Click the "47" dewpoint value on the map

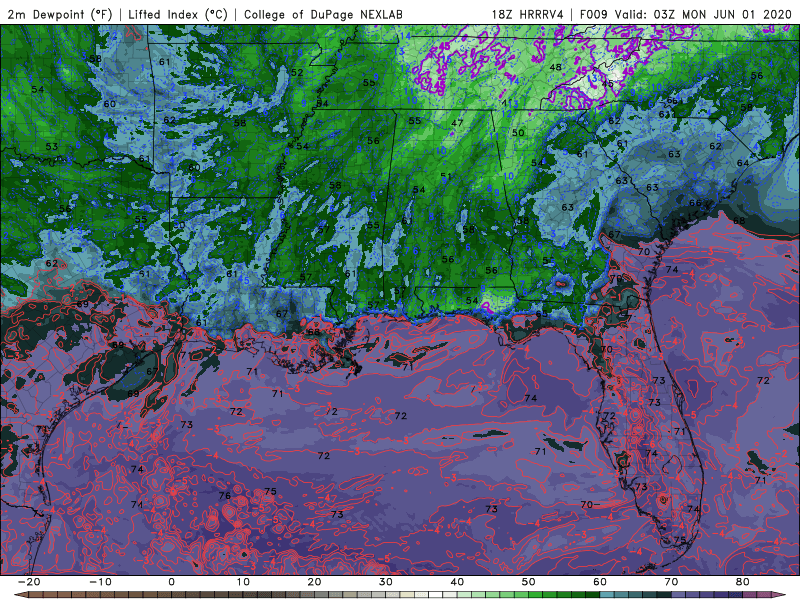pyautogui.click(x=457, y=123)
